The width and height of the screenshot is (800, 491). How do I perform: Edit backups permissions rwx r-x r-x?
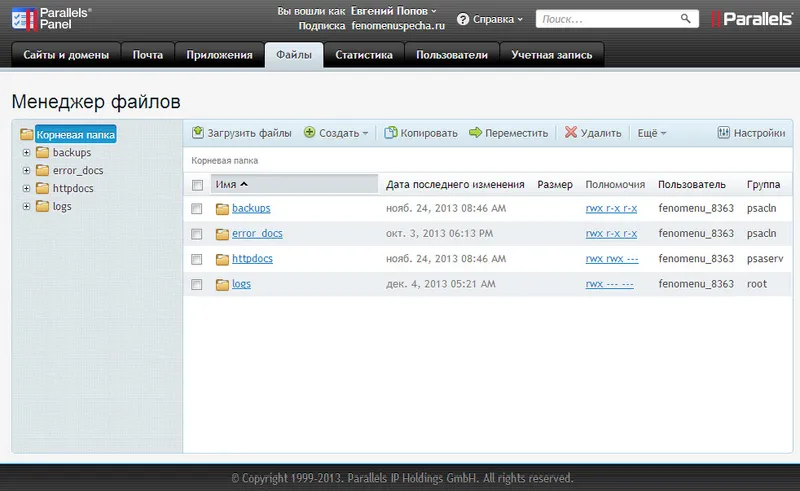tap(611, 208)
